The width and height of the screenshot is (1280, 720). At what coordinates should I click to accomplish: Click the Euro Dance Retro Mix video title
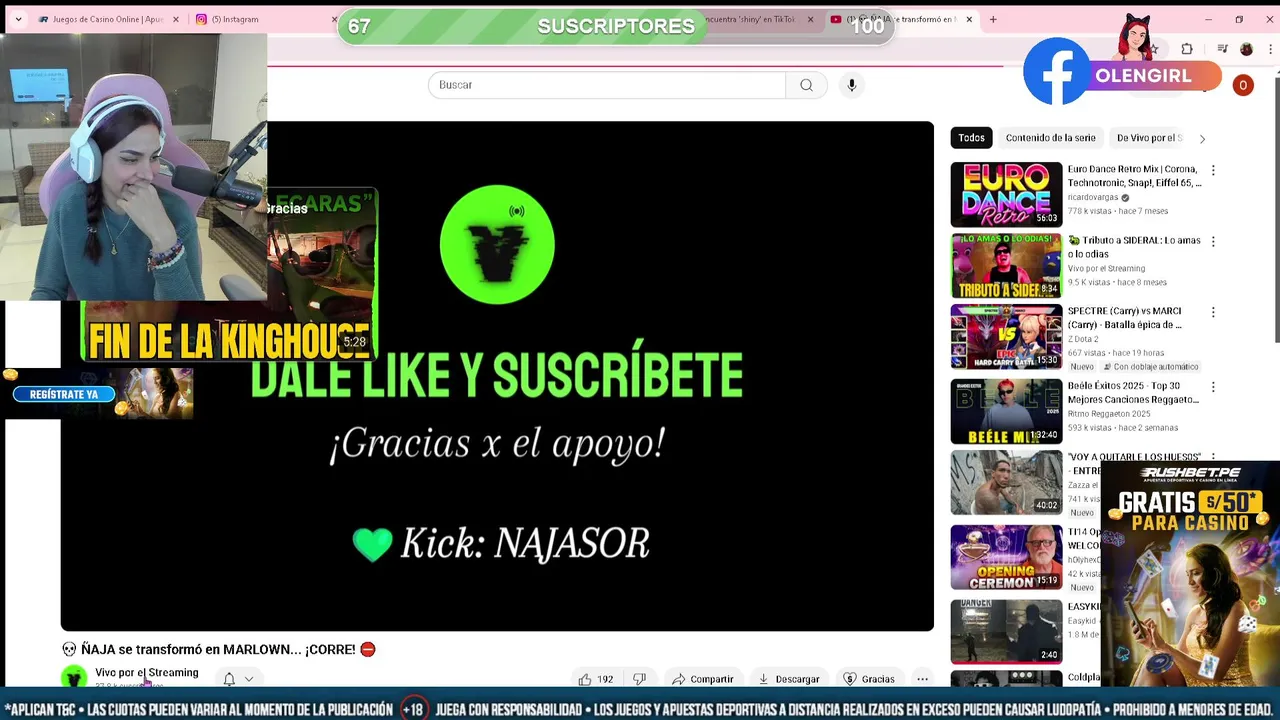pos(1134,176)
